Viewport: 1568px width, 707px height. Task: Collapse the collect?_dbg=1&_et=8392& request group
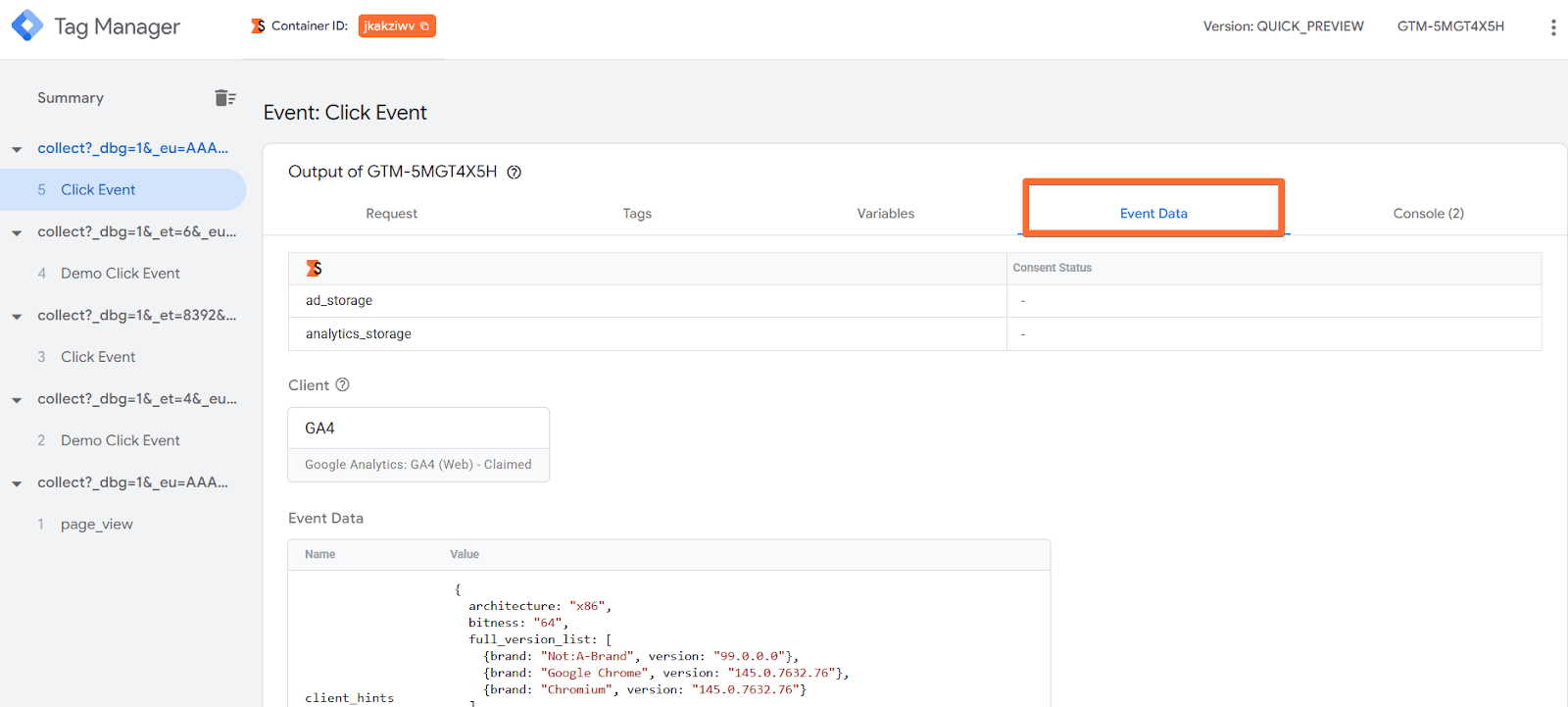coord(17,317)
